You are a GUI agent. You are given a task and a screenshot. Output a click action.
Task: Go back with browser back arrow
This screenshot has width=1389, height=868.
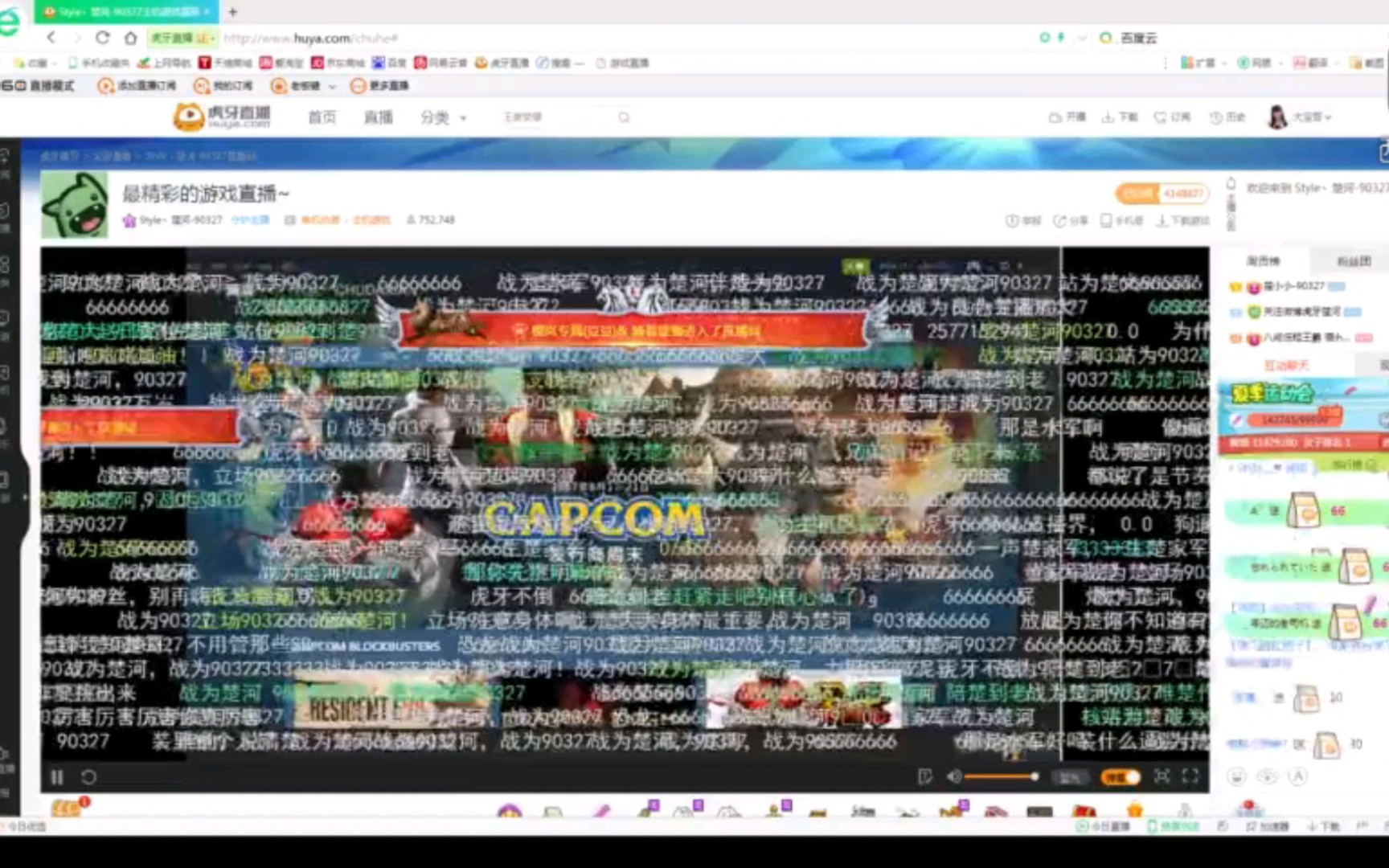51,38
